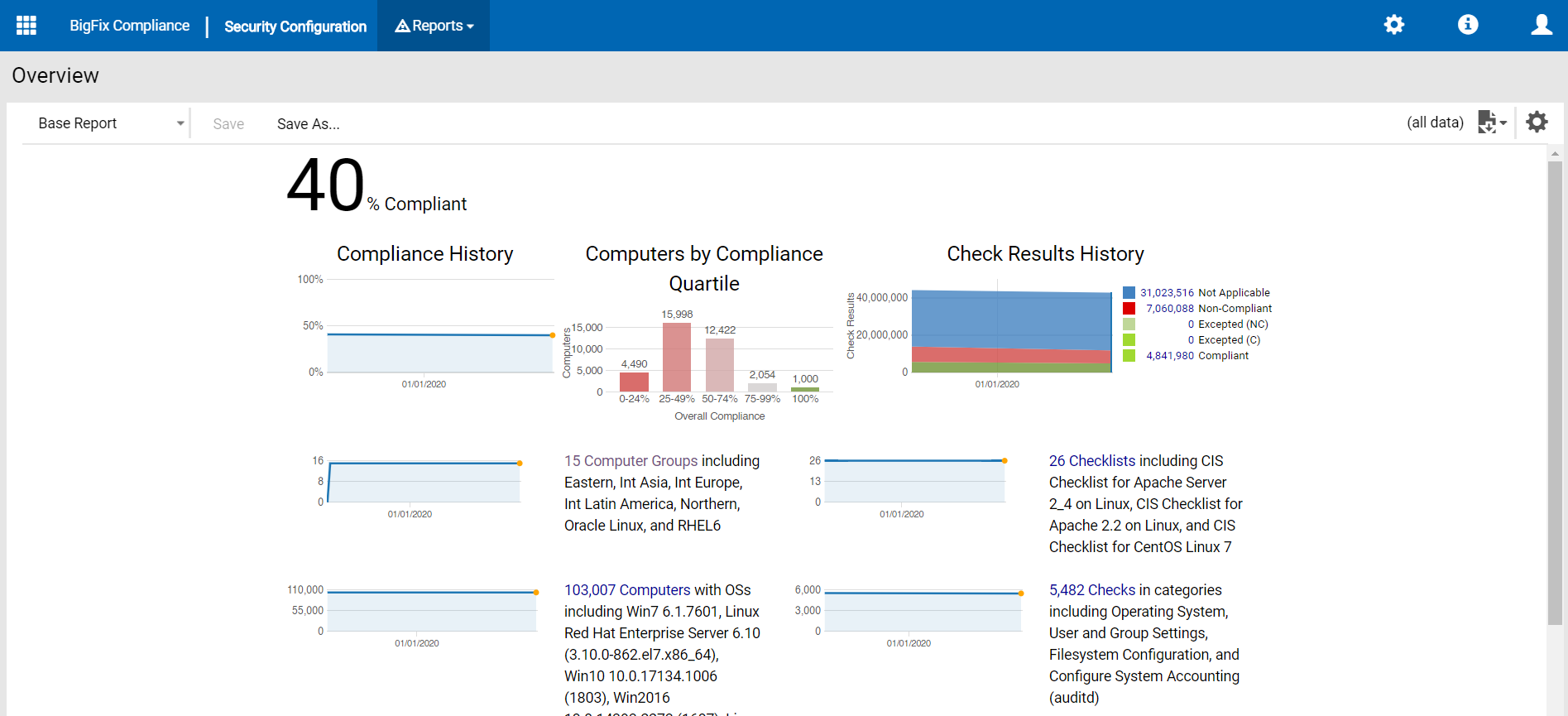
Task: Click the Not Applicable blue legend swatch
Action: click(x=1129, y=293)
